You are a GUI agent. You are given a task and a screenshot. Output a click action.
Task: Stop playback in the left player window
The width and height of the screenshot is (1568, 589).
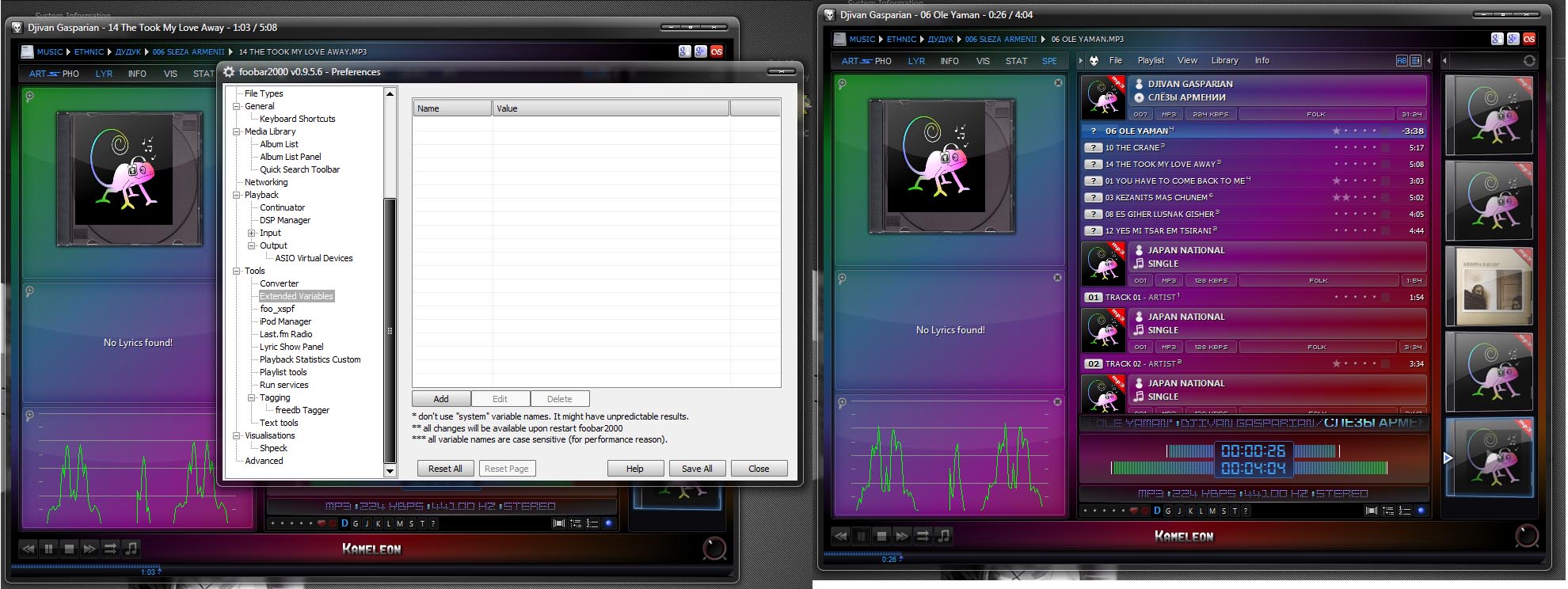tap(69, 548)
